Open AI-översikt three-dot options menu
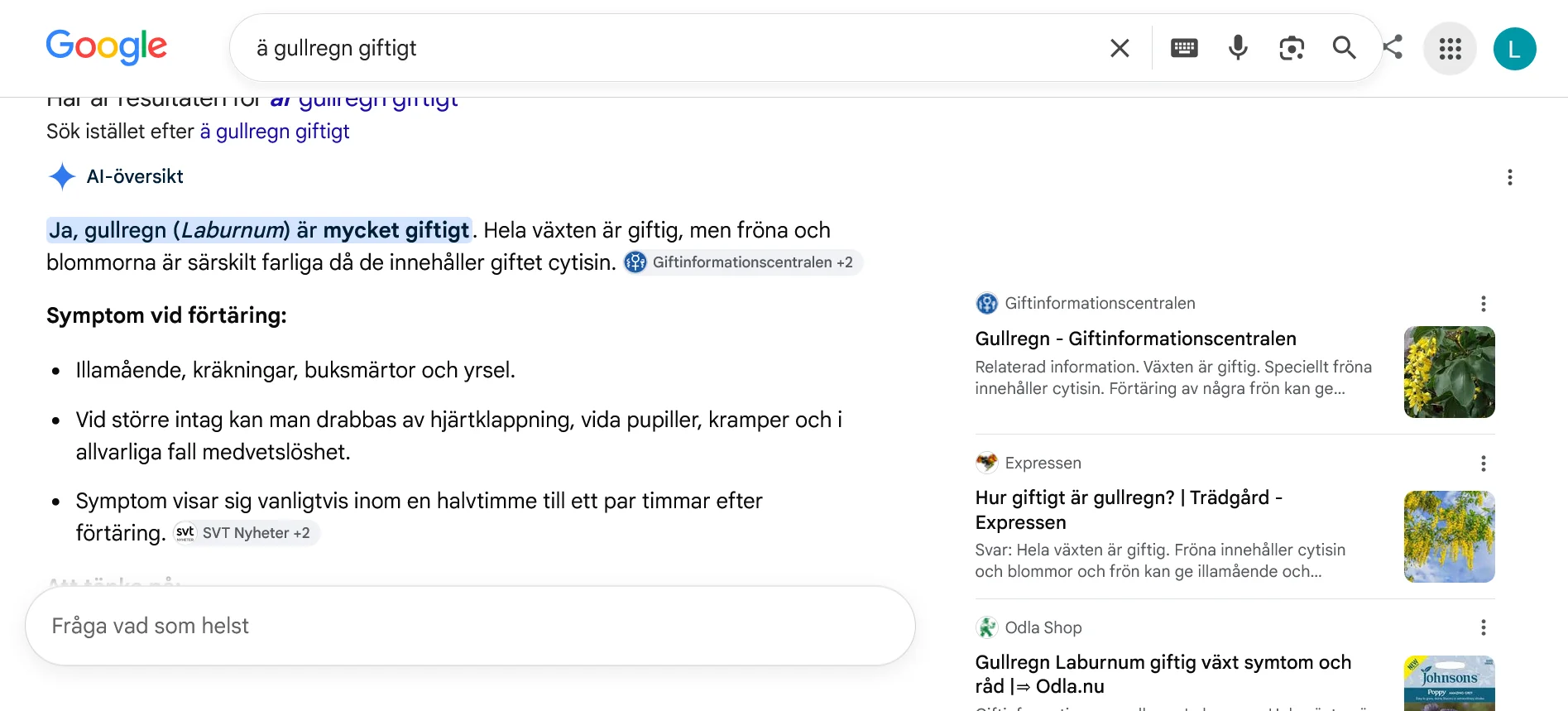The height and width of the screenshot is (711, 1568). click(x=1510, y=177)
